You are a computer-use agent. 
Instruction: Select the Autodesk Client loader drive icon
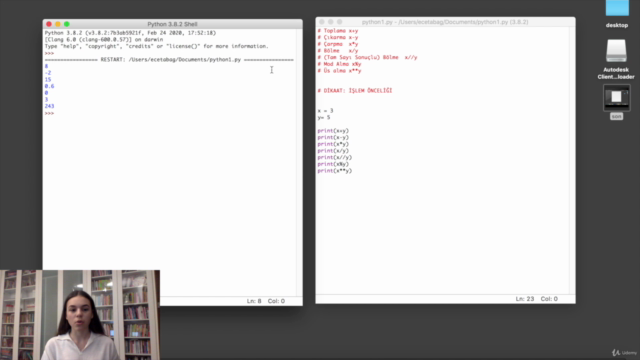tap(616, 51)
